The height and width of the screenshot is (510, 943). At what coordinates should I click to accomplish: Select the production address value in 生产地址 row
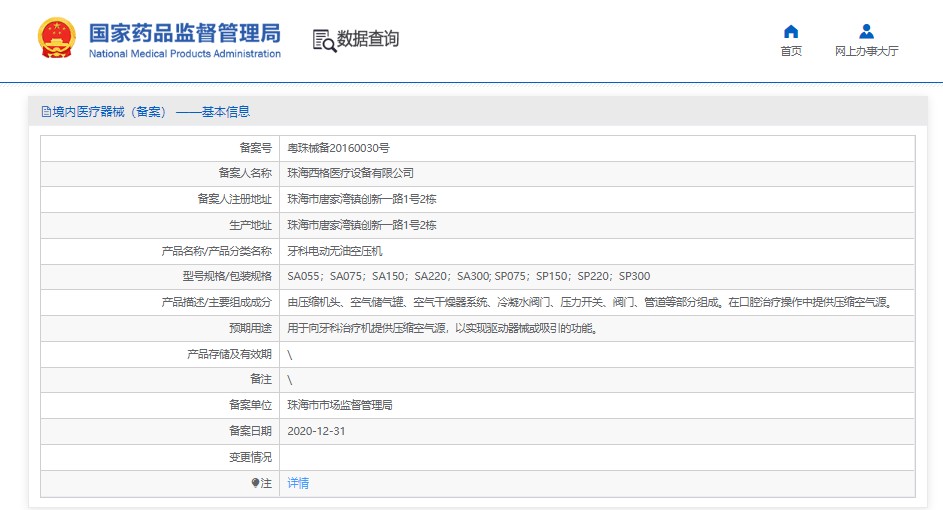[x=361, y=225]
